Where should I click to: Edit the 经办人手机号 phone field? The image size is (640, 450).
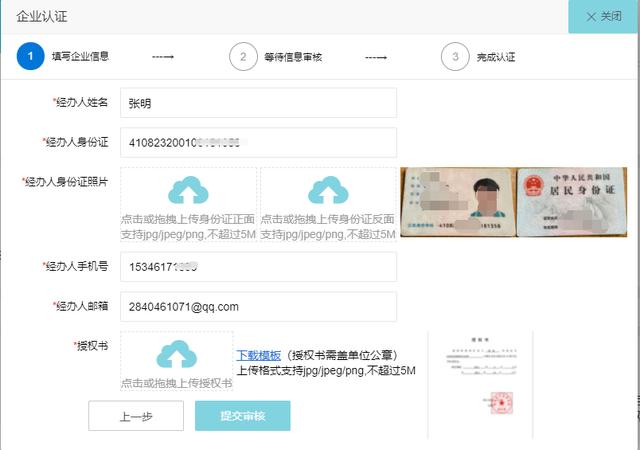(257, 267)
